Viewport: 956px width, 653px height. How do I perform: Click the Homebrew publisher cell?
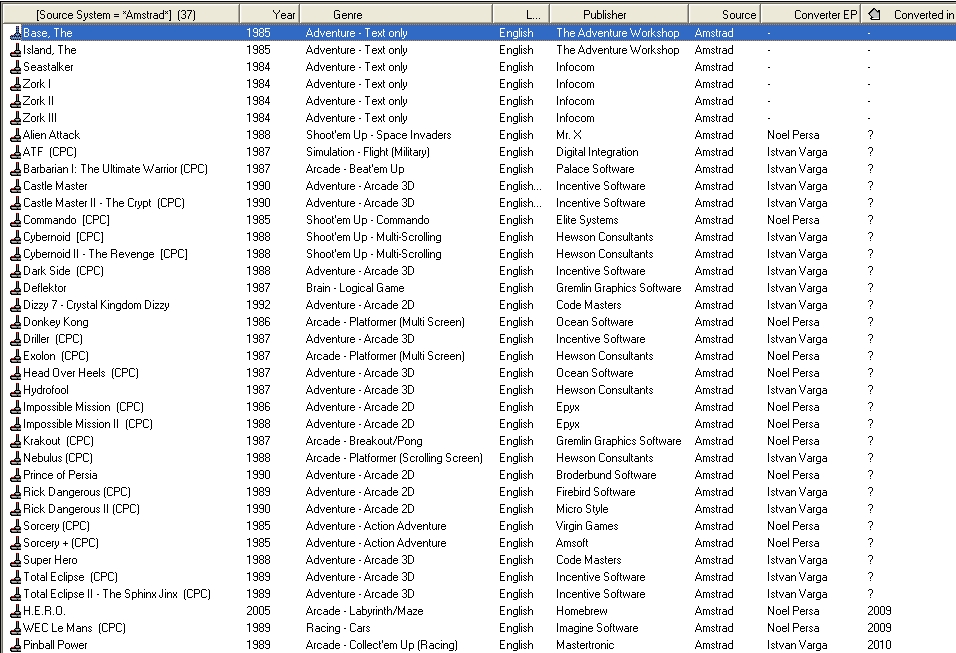(582, 611)
